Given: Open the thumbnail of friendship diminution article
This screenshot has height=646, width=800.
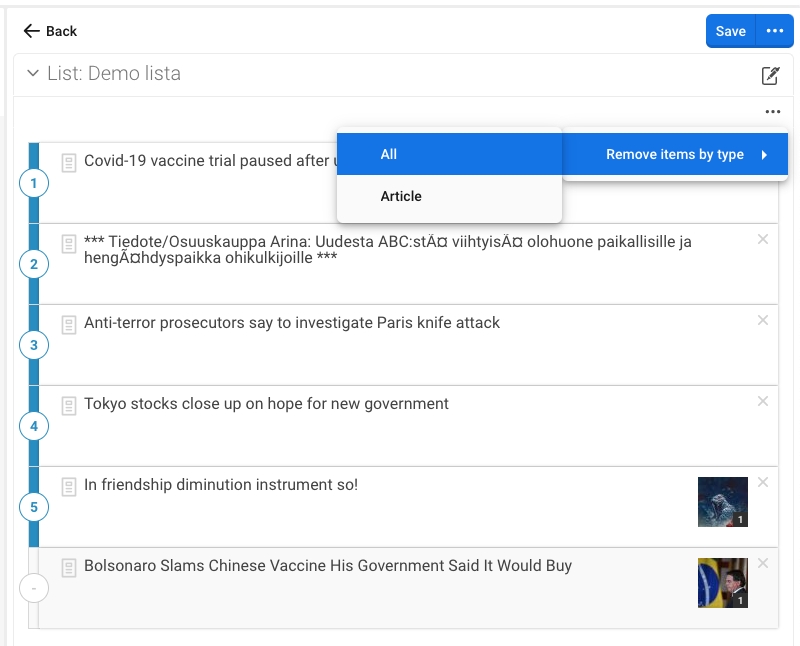Looking at the screenshot, I should [x=722, y=502].
